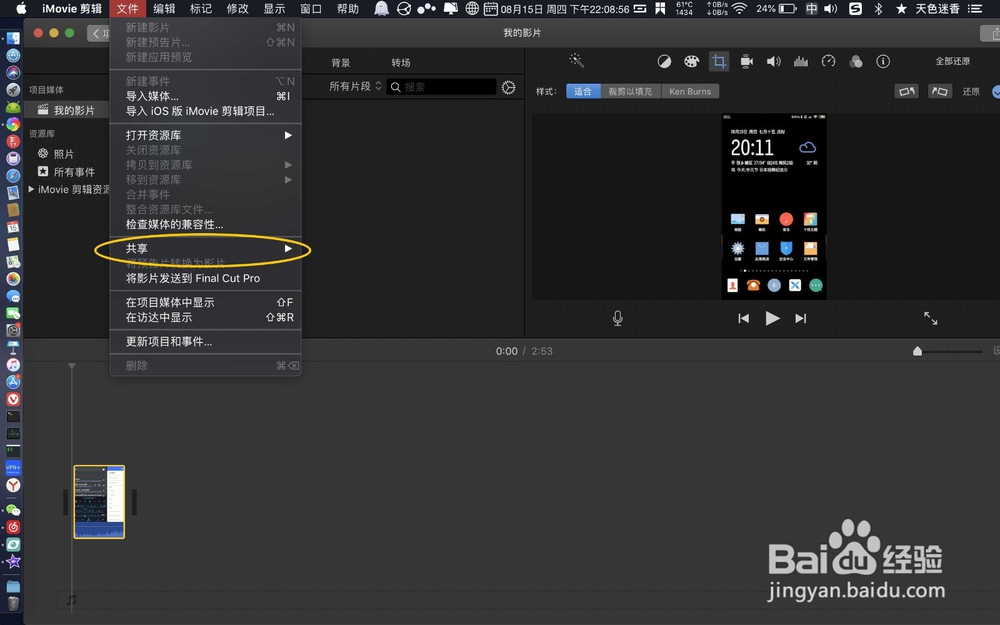Image resolution: width=1000 pixels, height=625 pixels.
Task: Enter fullscreen playback mode
Action: [x=930, y=318]
